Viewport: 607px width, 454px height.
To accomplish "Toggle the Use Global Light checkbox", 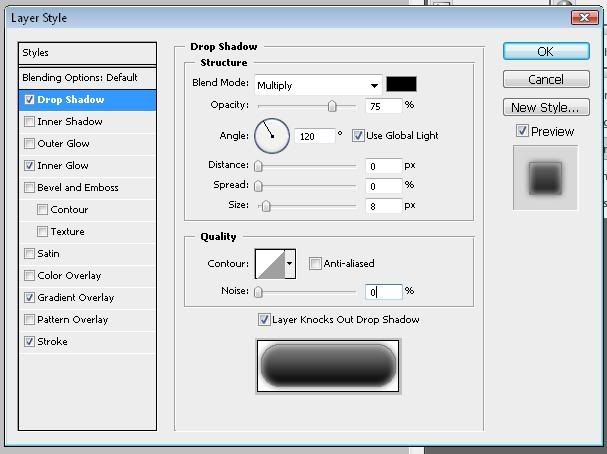I will click(359, 135).
